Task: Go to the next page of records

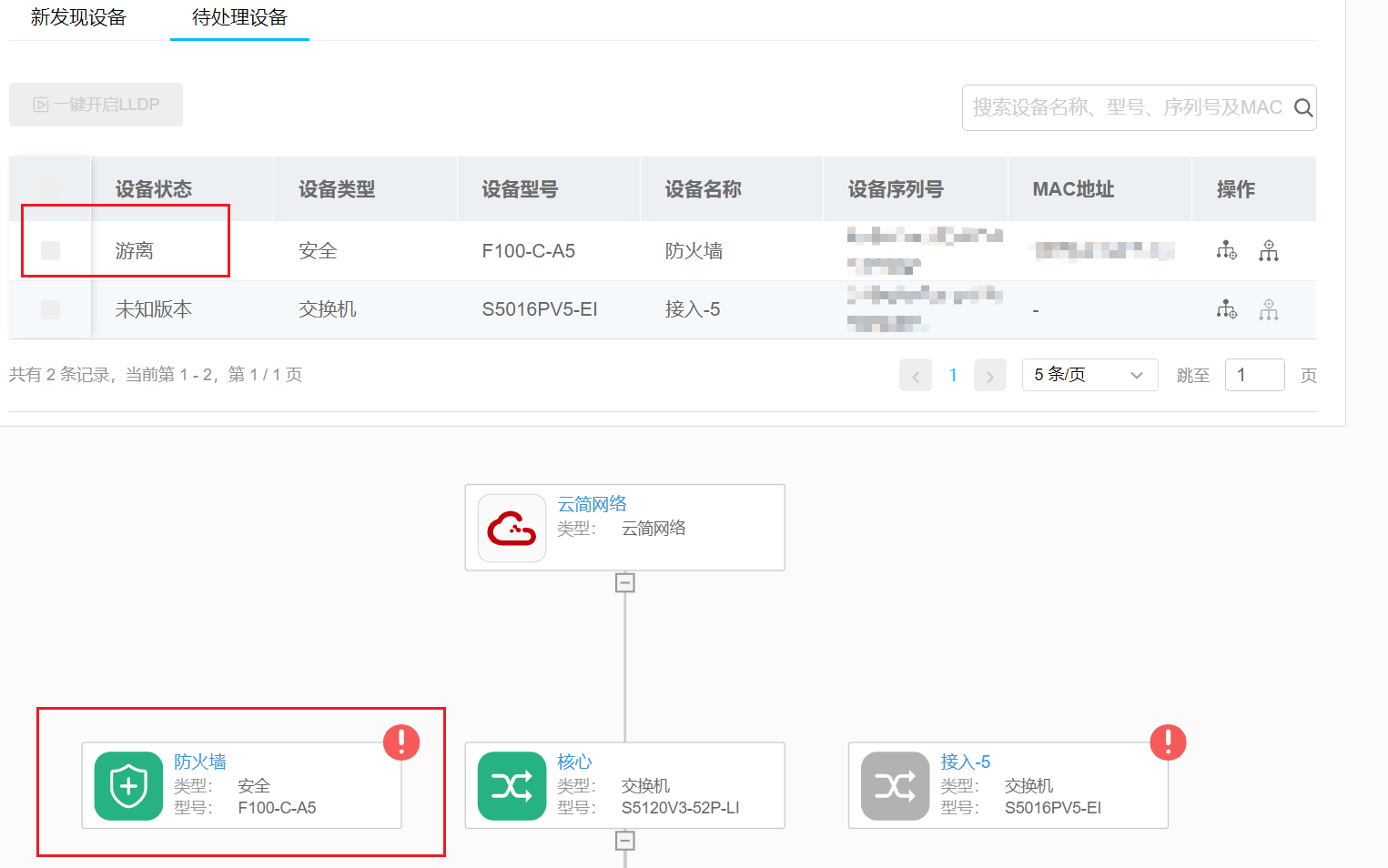Action: (990, 375)
